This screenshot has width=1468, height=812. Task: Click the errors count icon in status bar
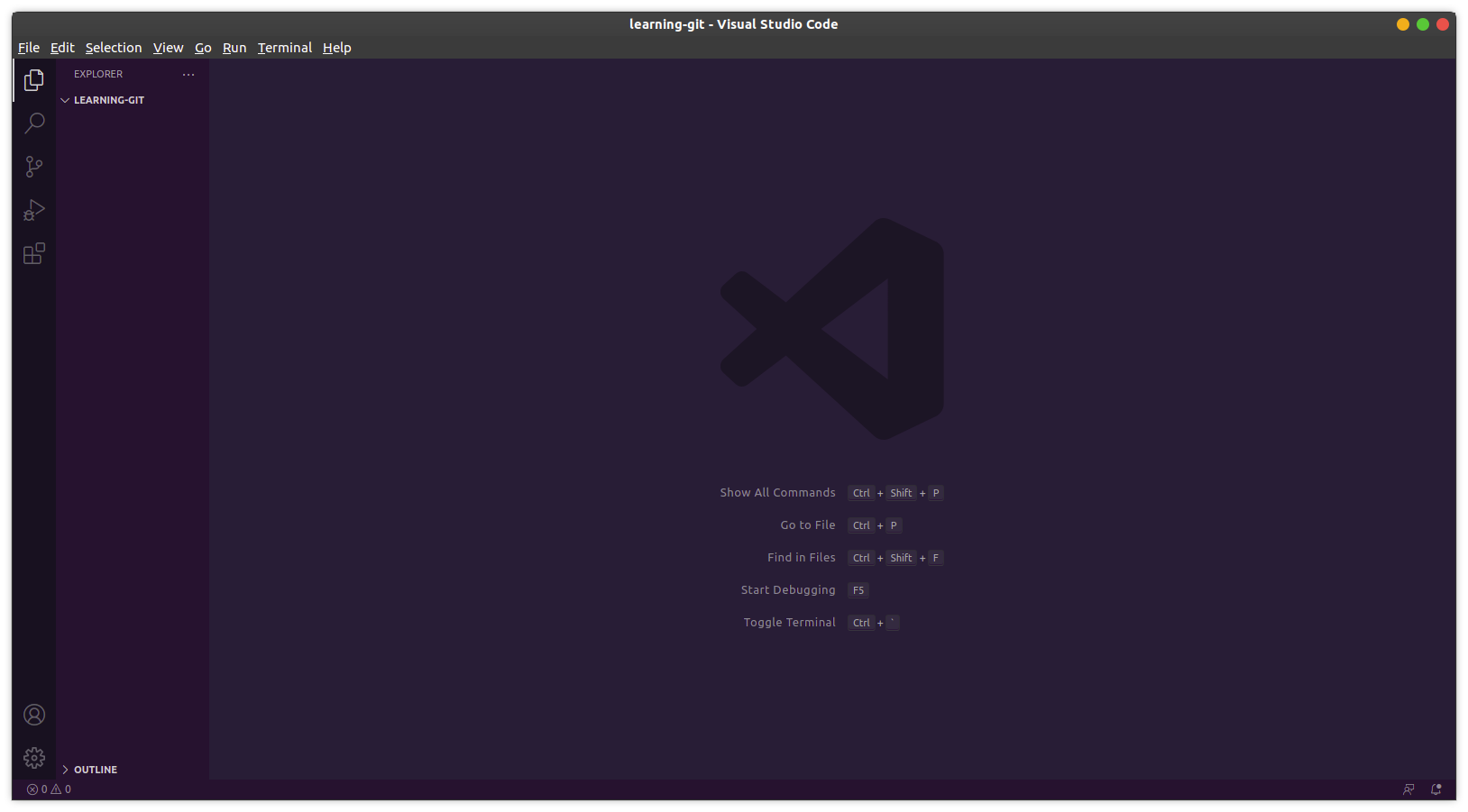pyautogui.click(x=37, y=789)
